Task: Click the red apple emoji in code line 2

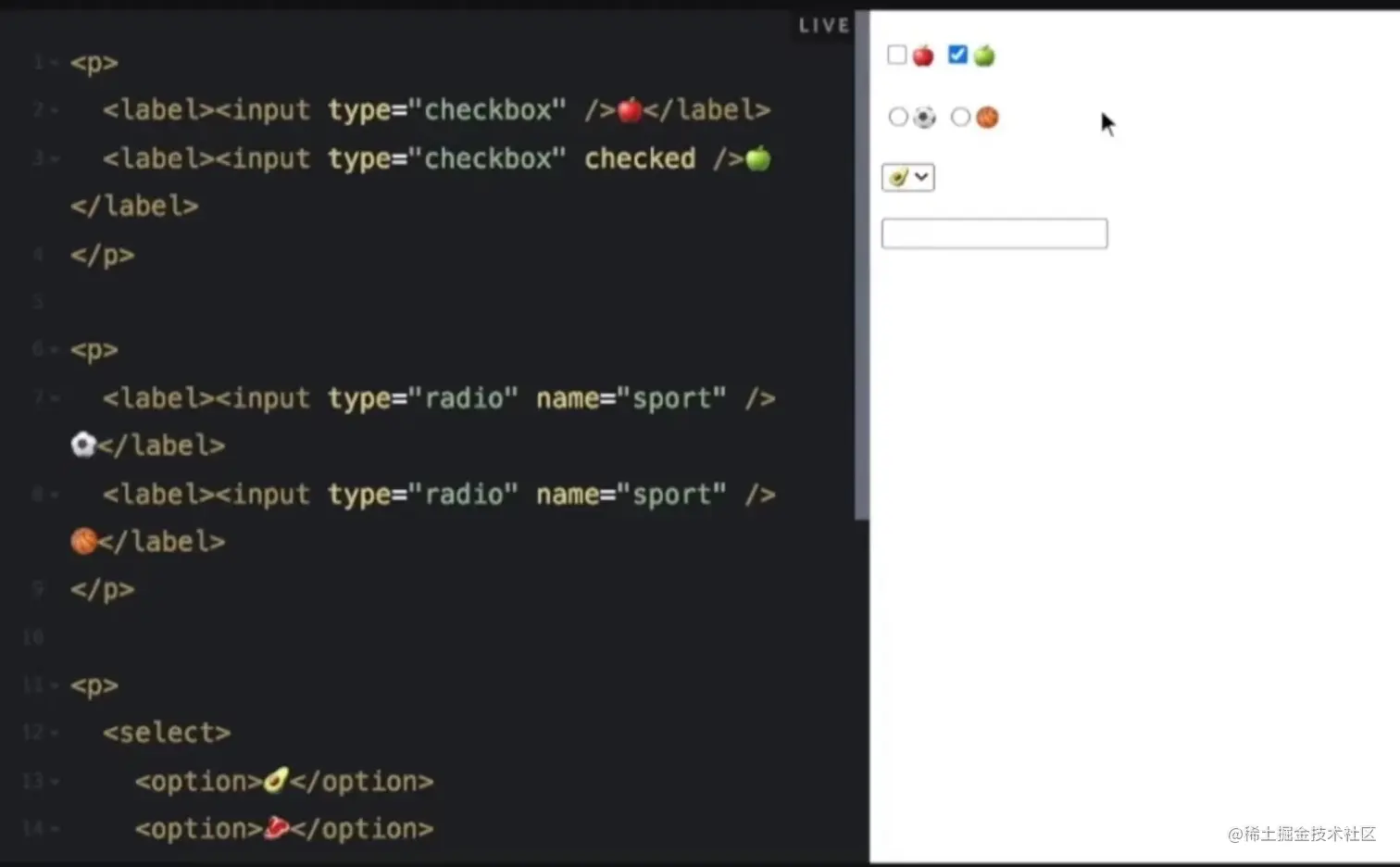Action: coord(630,110)
